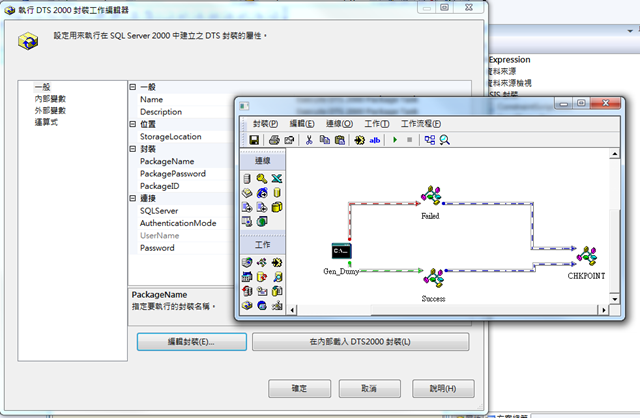The height and width of the screenshot is (418, 640).
Task: Click the blue 'a|b' annotation icon
Action: pos(375,140)
